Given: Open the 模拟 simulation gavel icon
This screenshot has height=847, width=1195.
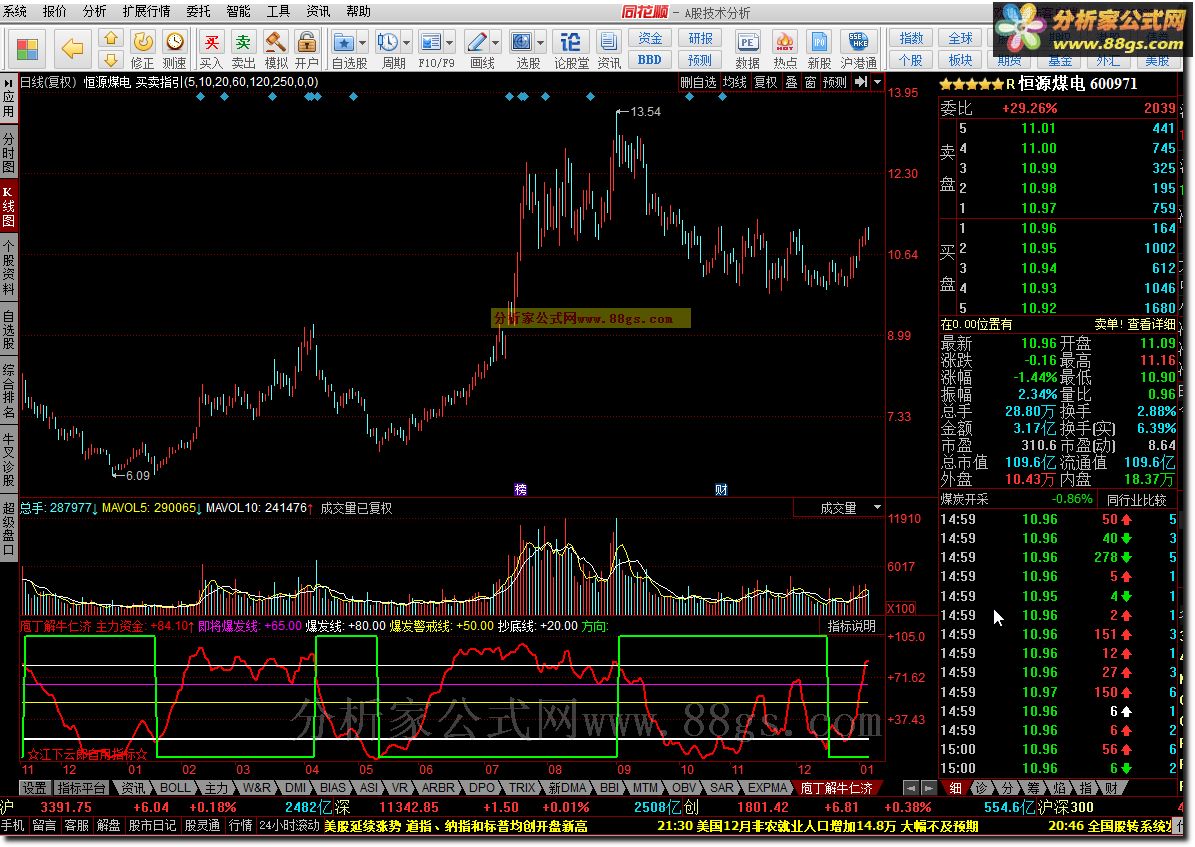Looking at the screenshot, I should click(x=275, y=42).
